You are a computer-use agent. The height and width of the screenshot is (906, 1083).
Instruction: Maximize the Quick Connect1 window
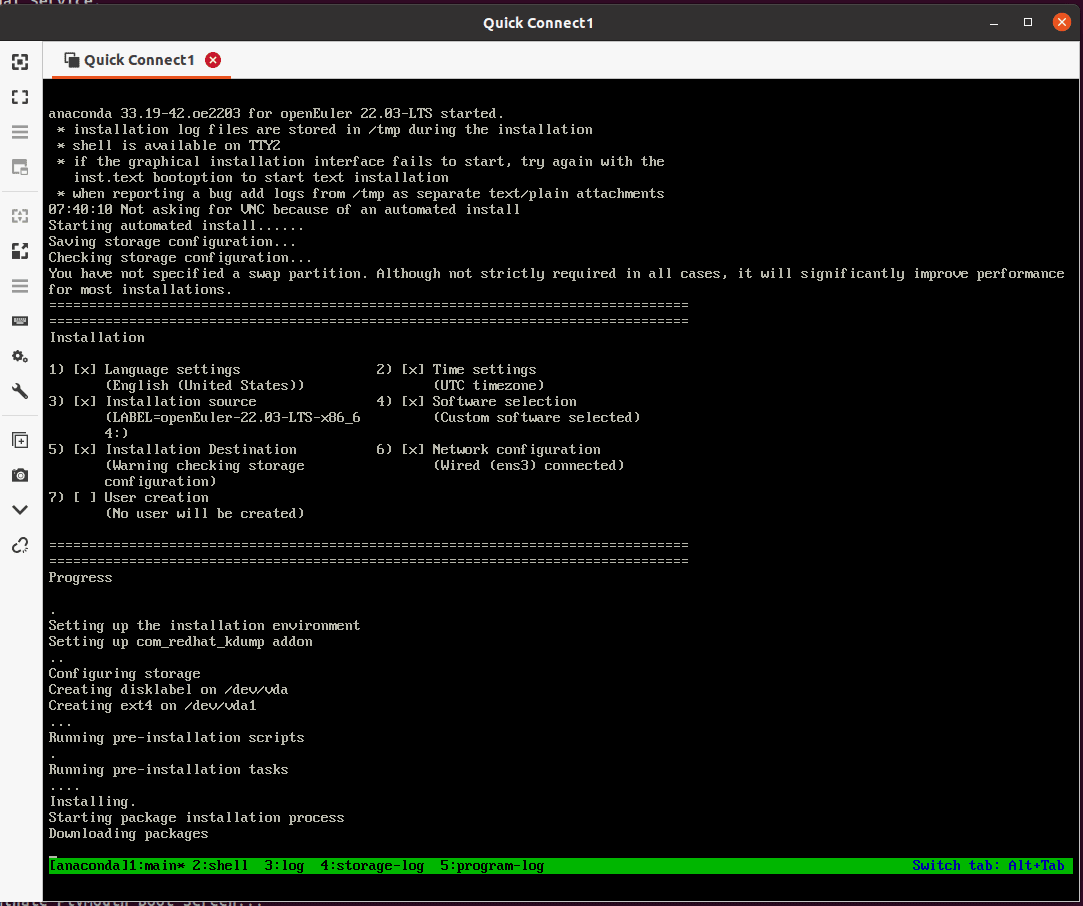[x=1028, y=23]
